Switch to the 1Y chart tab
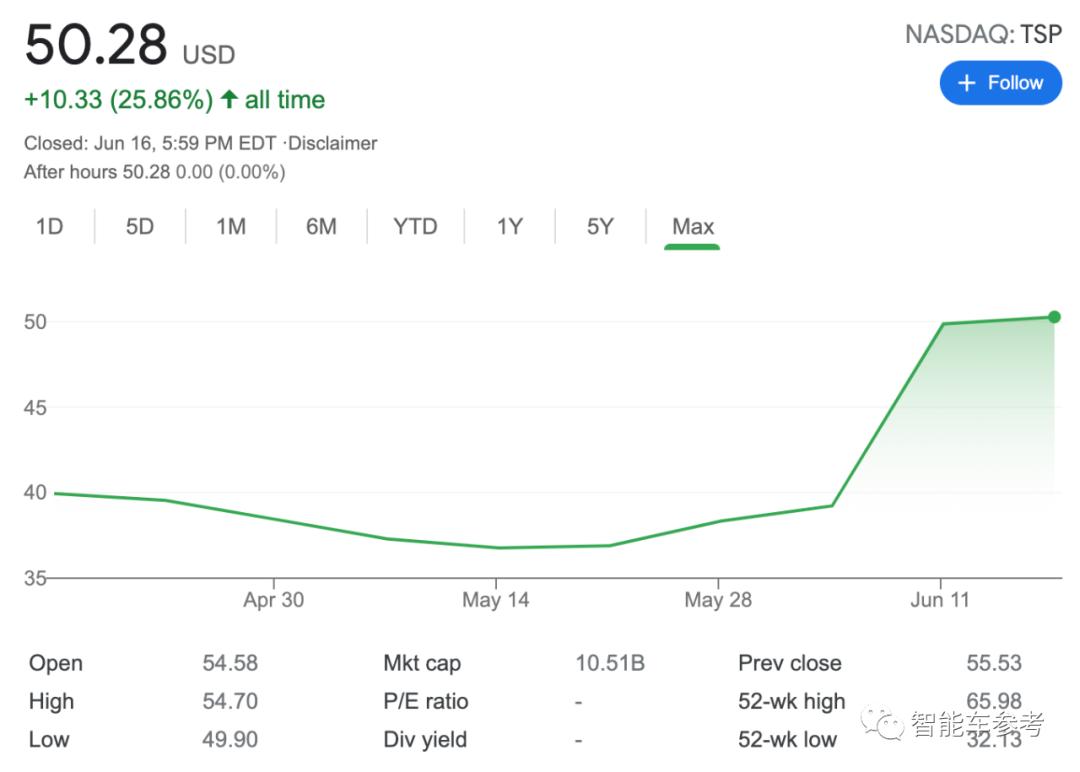 tap(510, 227)
